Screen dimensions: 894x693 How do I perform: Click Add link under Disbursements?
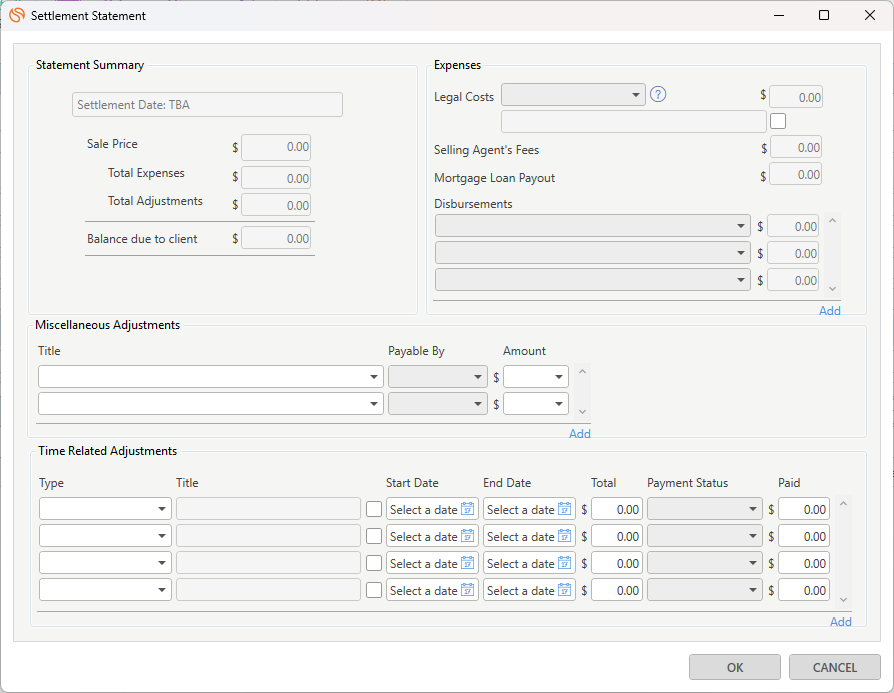[829, 310]
